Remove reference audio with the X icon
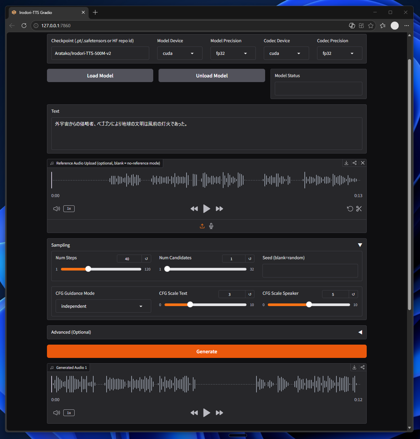This screenshot has height=439, width=420. coord(363,163)
